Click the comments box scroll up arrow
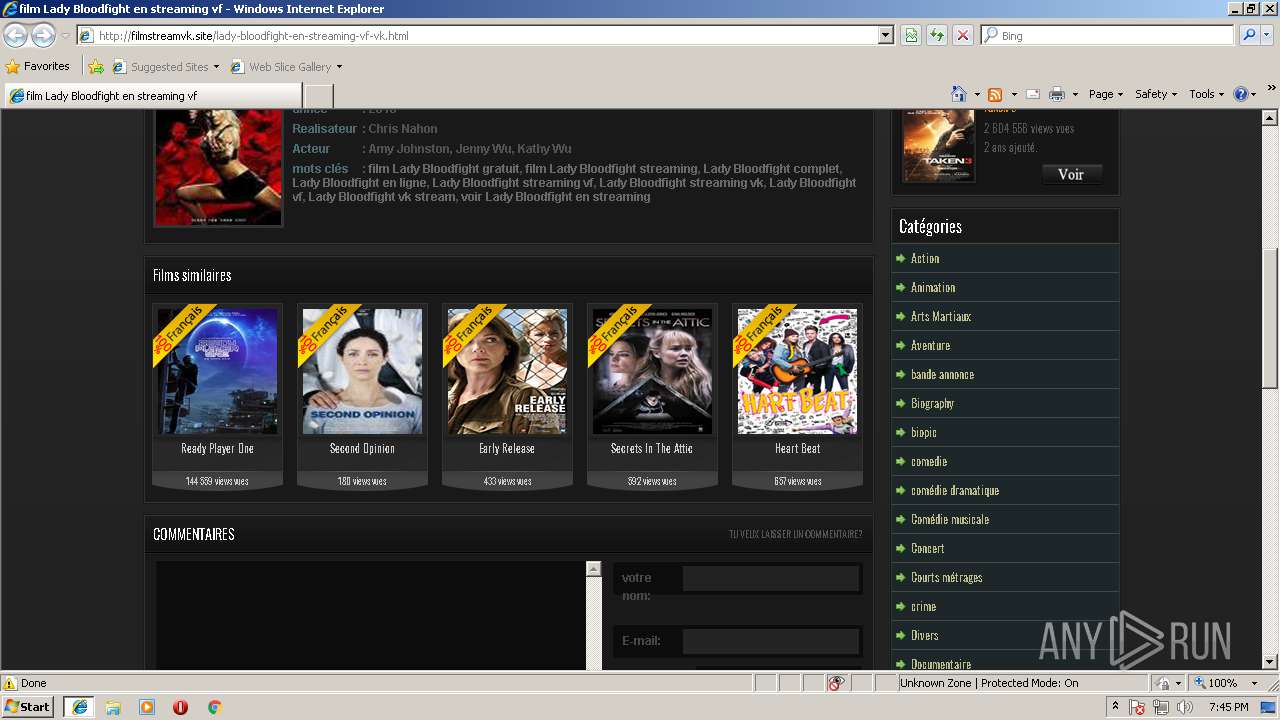Screen dimensions: 1280x720 [x=593, y=569]
